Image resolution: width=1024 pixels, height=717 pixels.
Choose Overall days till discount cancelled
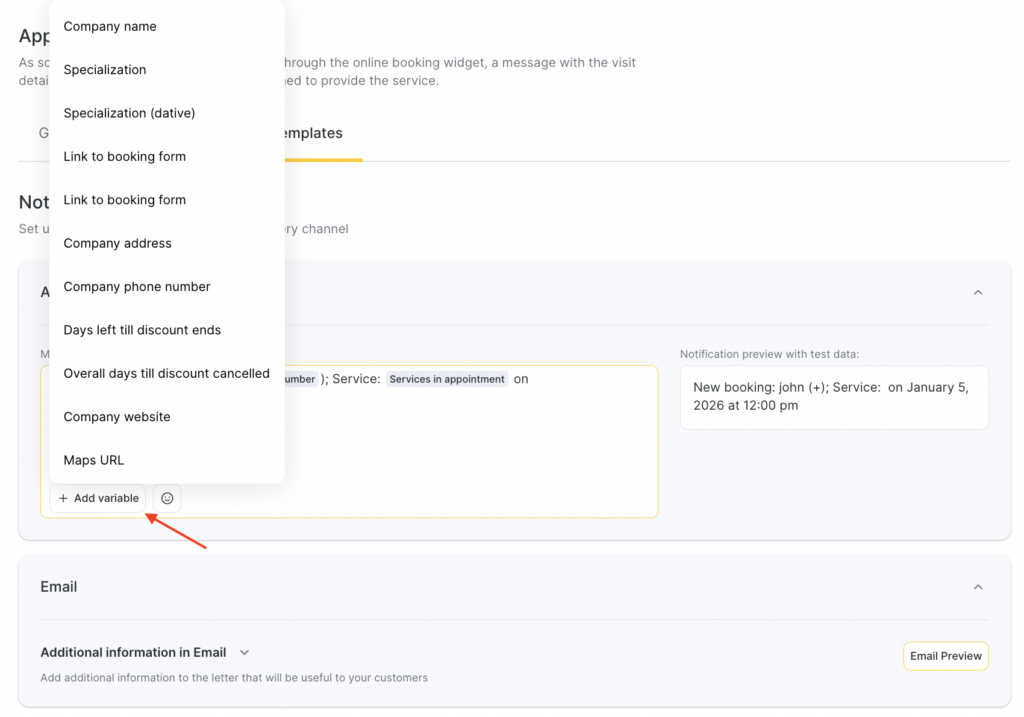tap(166, 374)
